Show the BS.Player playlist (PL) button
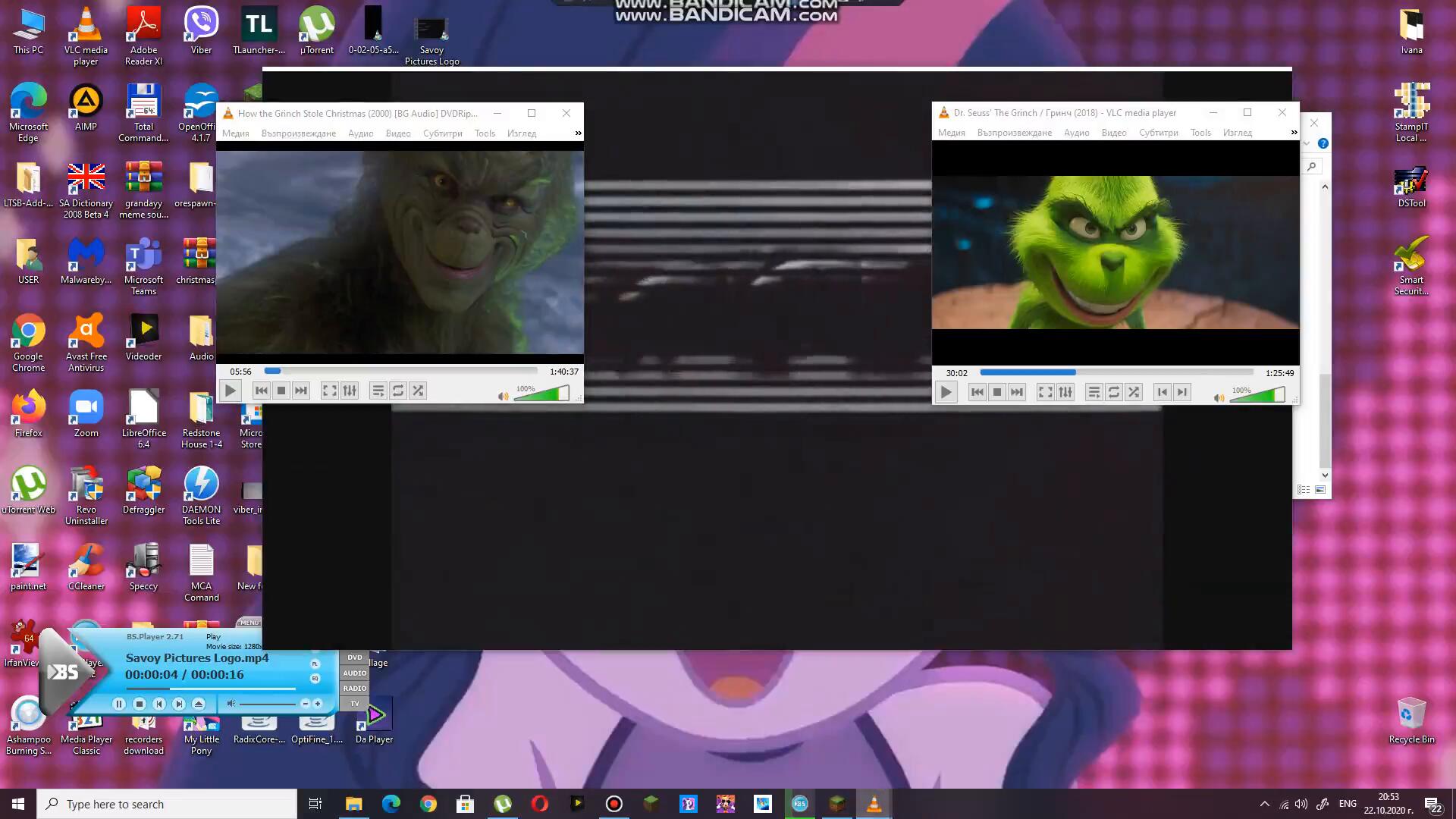The width and height of the screenshot is (1456, 819). tap(315, 664)
